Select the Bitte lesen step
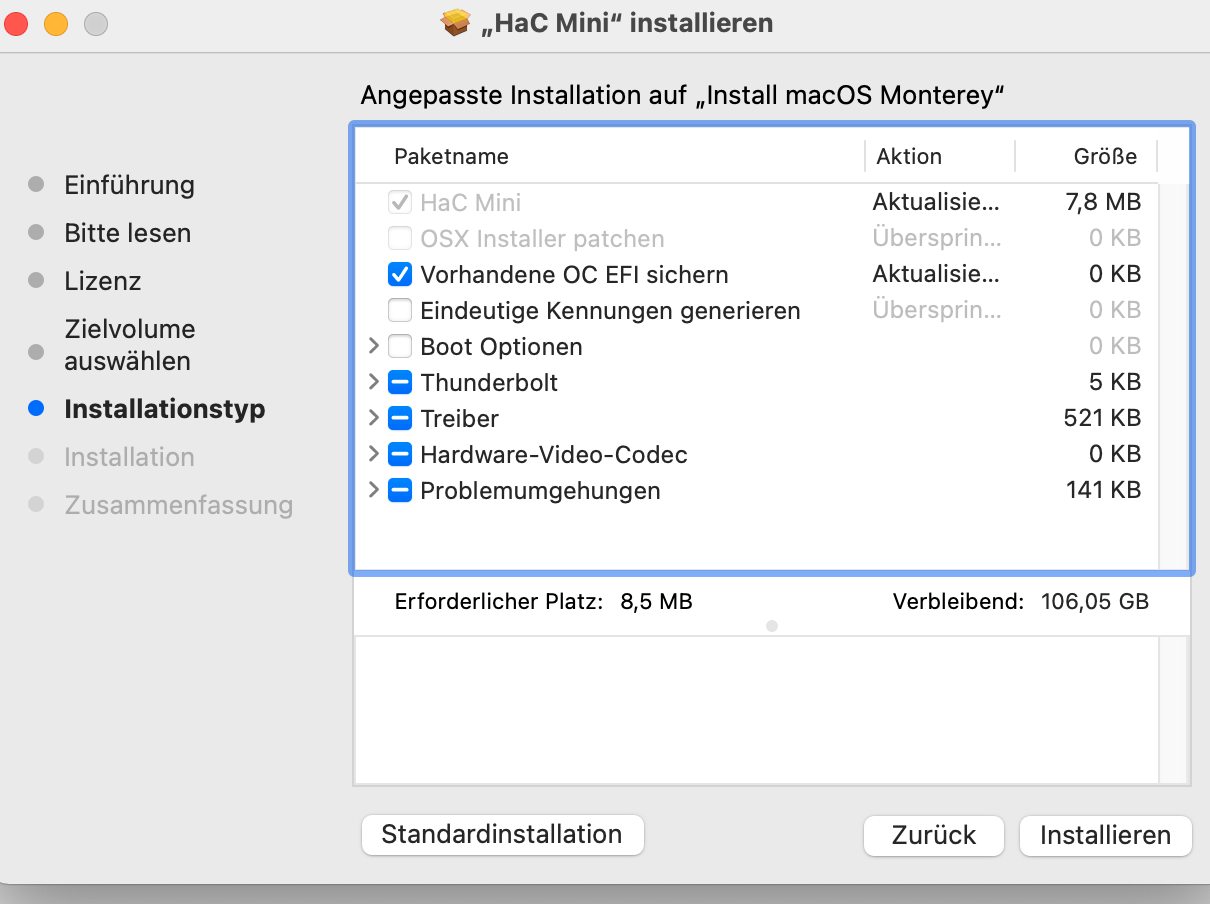Screen dimensions: 1210x904 pos(127,233)
